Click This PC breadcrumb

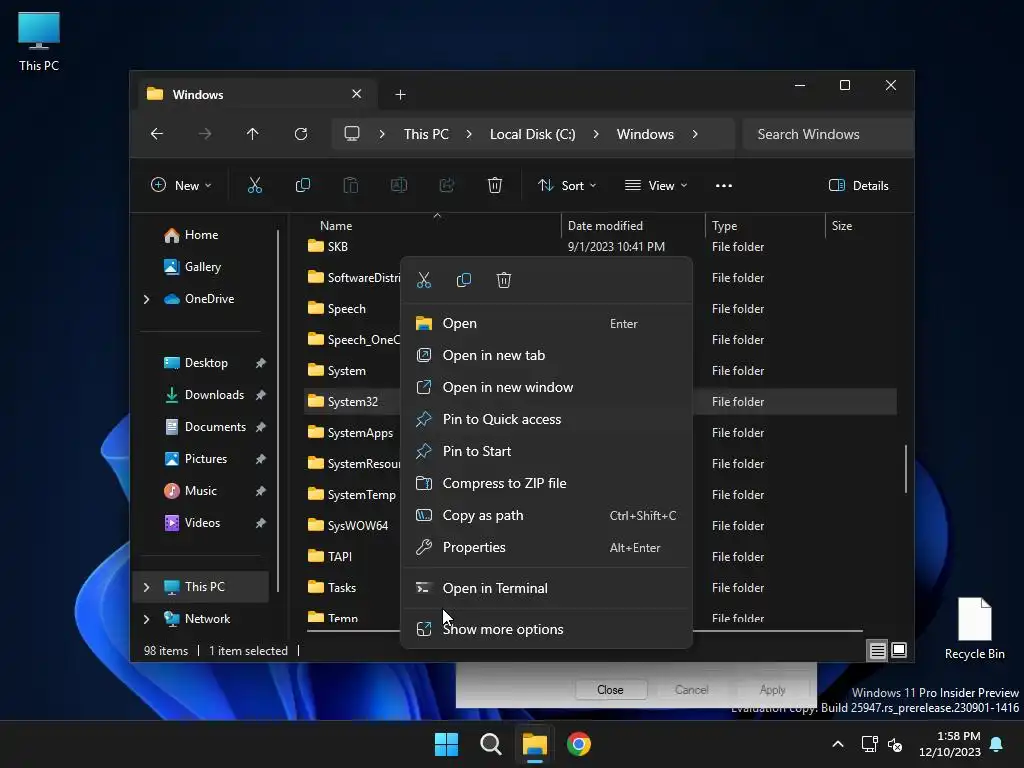(x=426, y=134)
